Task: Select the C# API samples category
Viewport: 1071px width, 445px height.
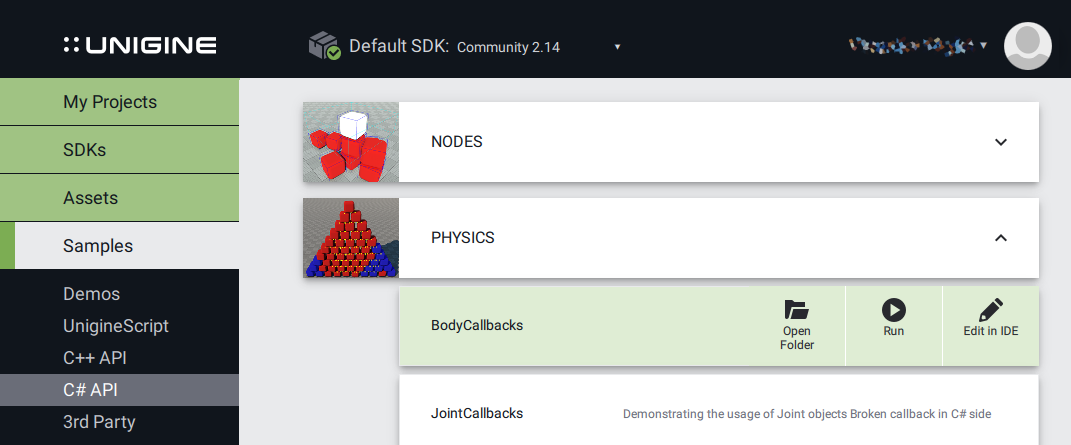Action: pos(120,390)
